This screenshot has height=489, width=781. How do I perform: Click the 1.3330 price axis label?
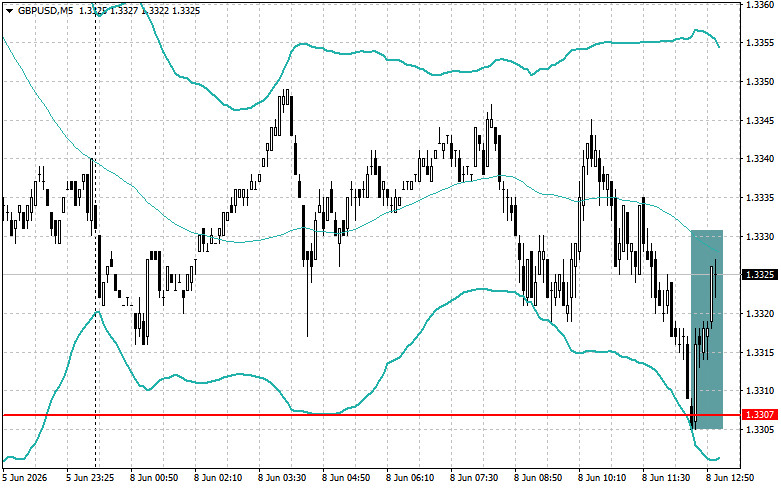click(760, 237)
